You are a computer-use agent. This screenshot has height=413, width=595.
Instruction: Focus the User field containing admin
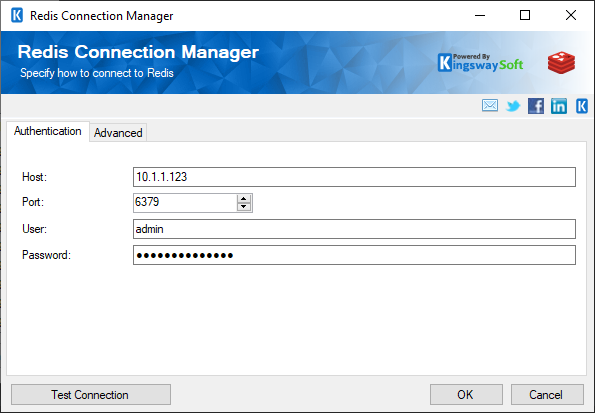click(354, 229)
